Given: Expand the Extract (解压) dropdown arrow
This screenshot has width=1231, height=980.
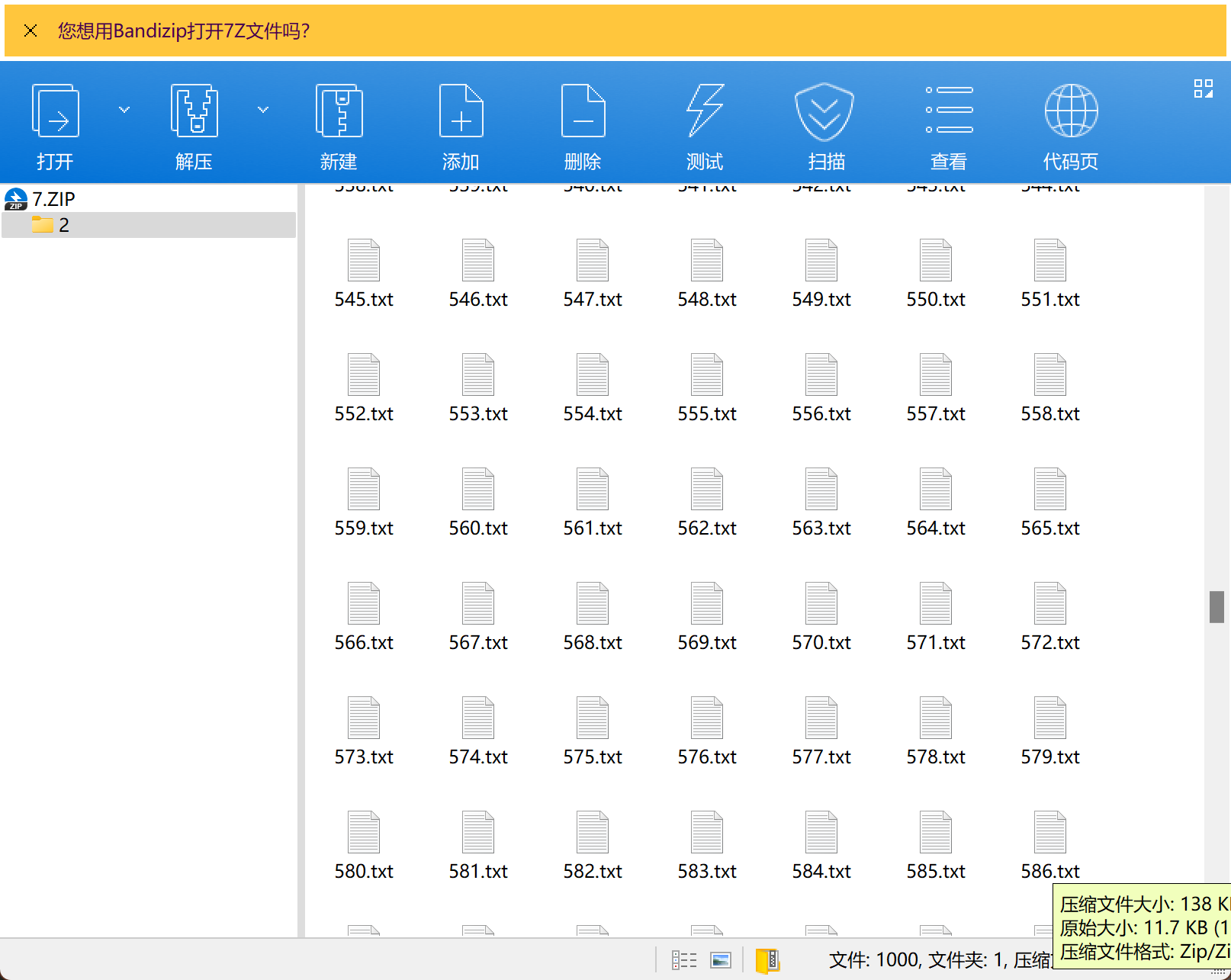Looking at the screenshot, I should (263, 110).
